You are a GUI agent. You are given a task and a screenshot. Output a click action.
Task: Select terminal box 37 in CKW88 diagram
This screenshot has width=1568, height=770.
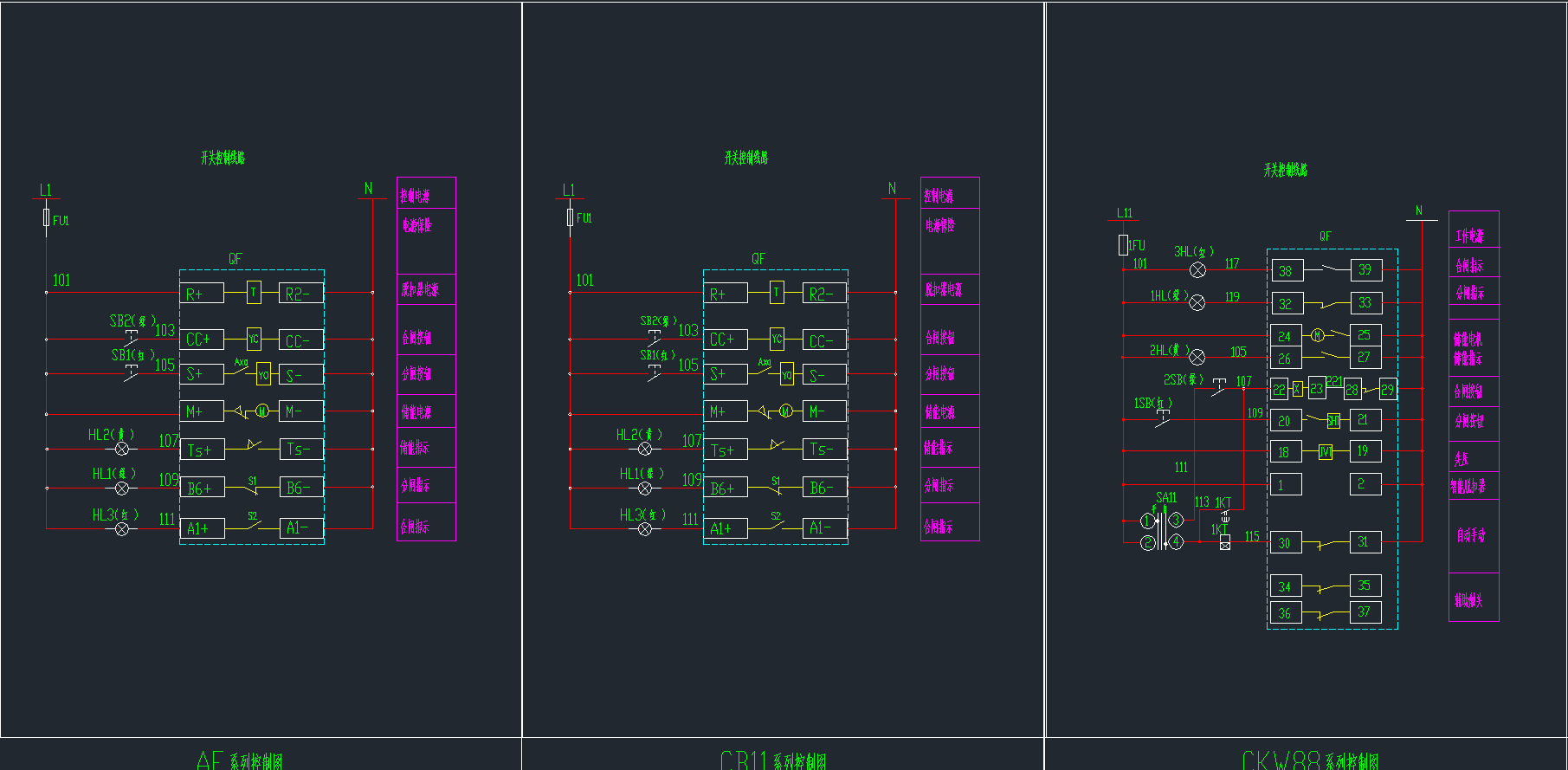[x=1365, y=611]
